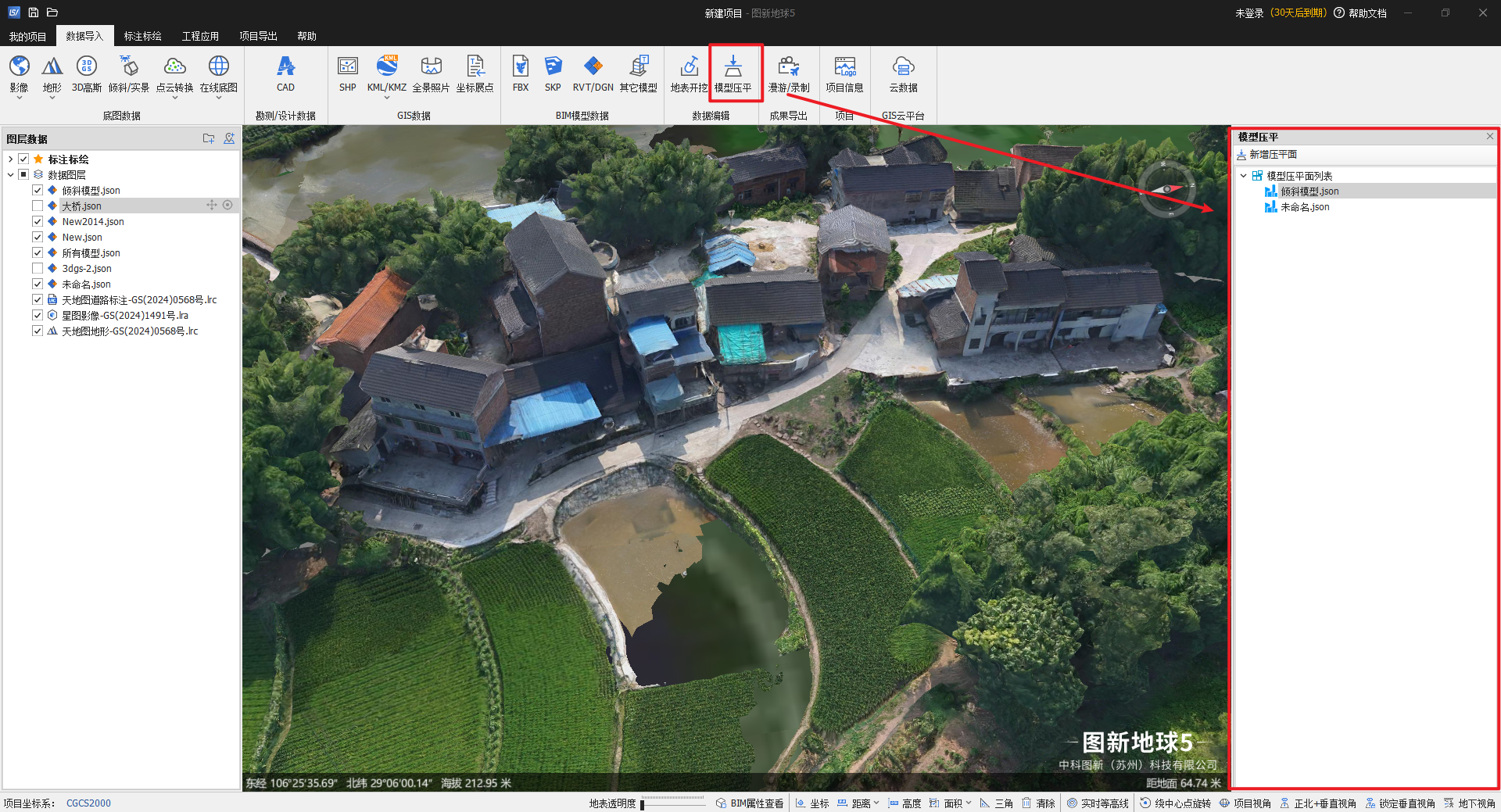The height and width of the screenshot is (812, 1501).
Task: Click the 模型压平 tool icon
Action: tap(733, 68)
